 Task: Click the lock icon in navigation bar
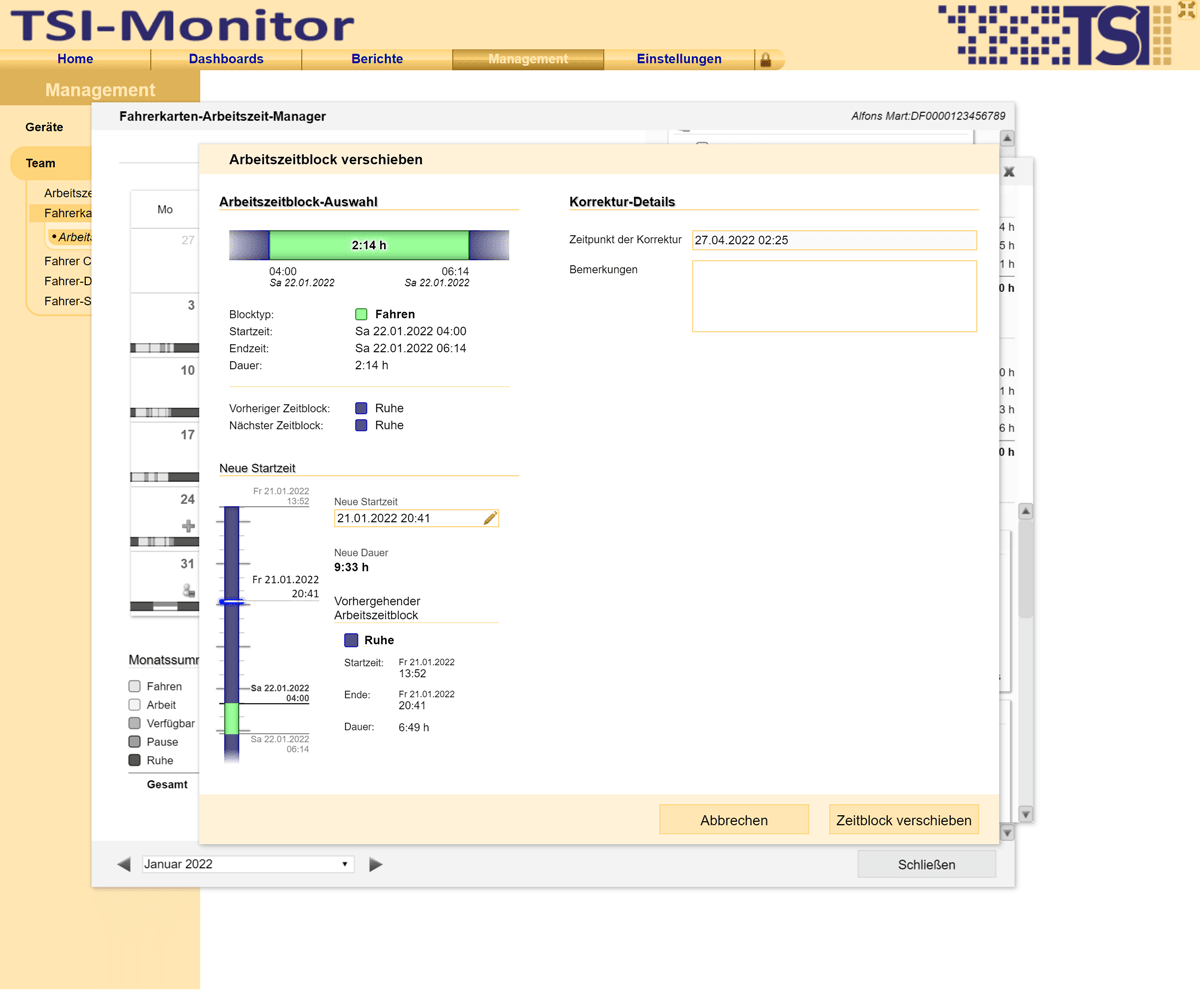tap(766, 60)
